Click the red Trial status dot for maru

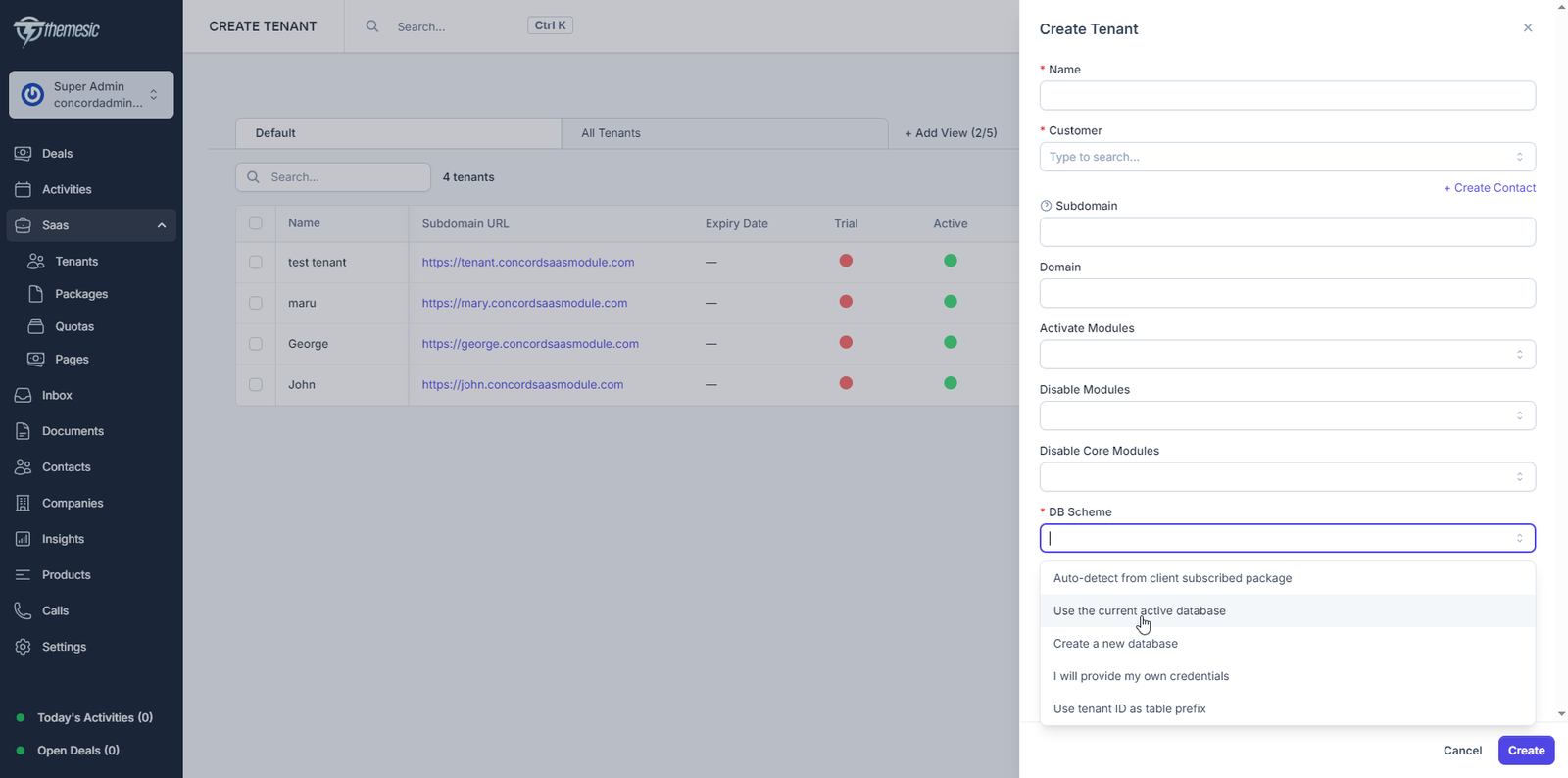tap(846, 302)
